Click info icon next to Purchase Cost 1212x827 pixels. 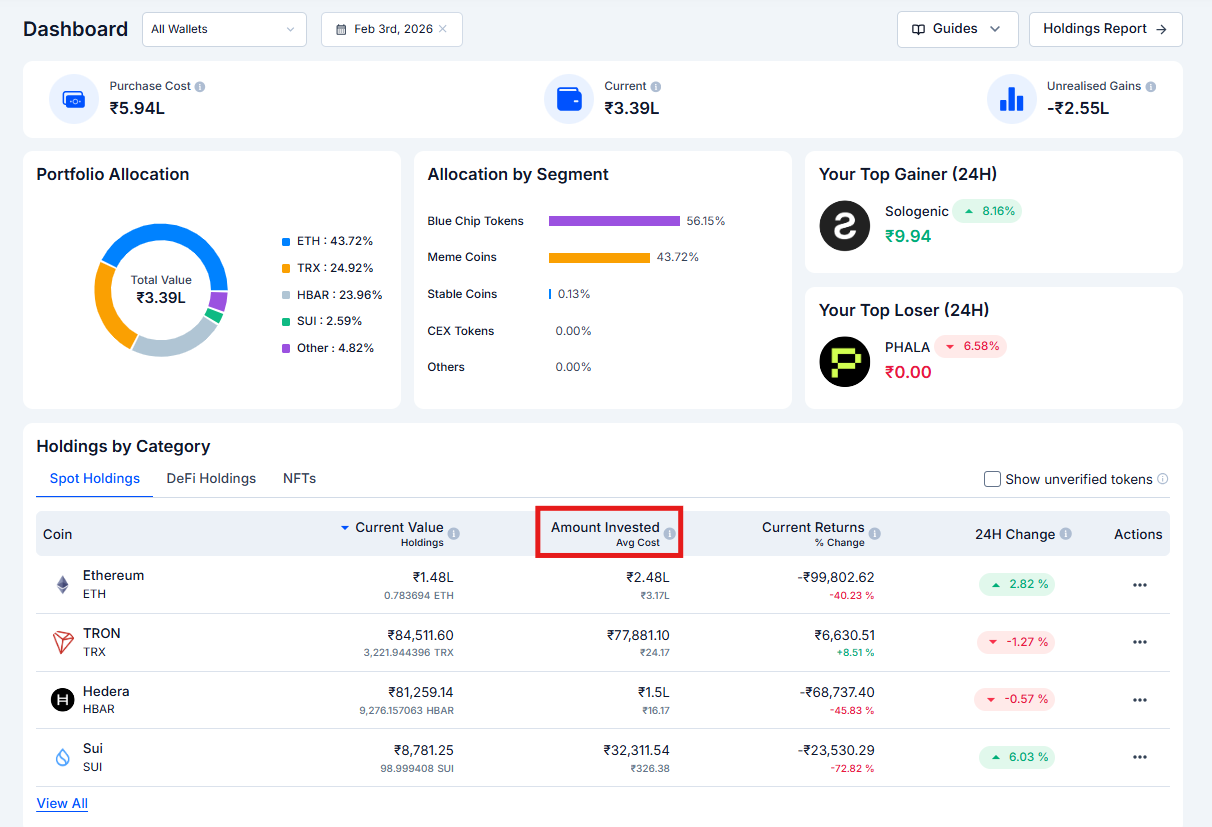click(200, 87)
